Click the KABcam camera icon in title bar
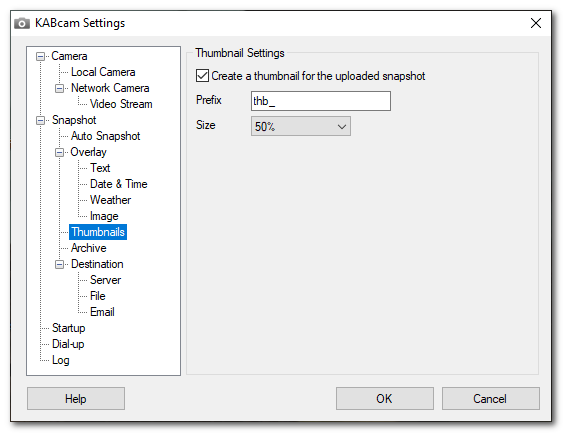Image resolution: width=563 pixels, height=433 pixels. pyautogui.click(x=22, y=23)
